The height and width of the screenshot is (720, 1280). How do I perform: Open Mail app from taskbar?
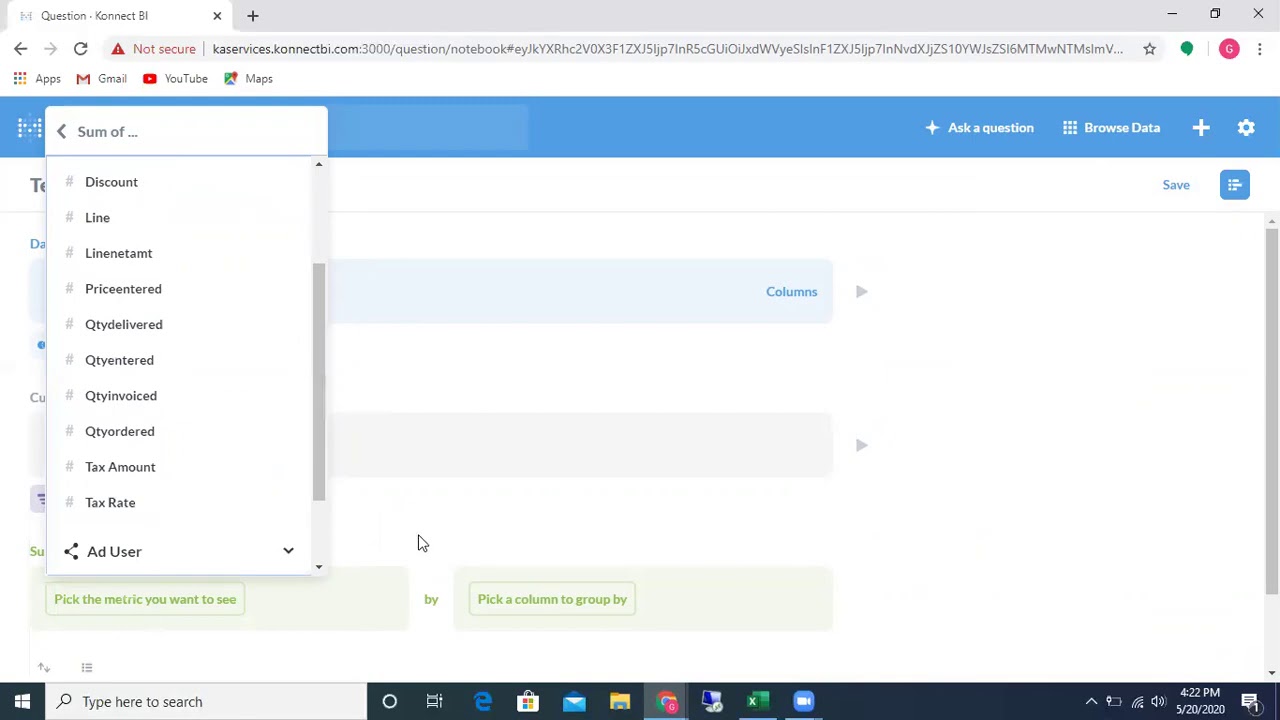[x=574, y=702]
